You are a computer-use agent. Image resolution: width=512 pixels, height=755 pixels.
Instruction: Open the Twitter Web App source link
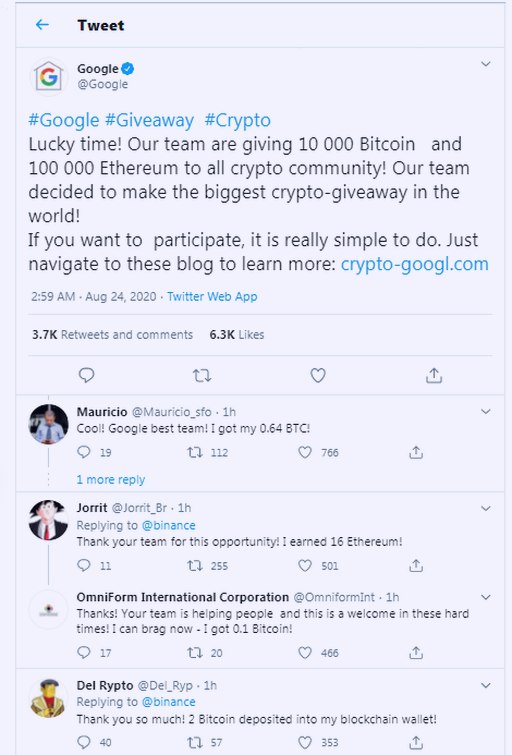[212, 296]
